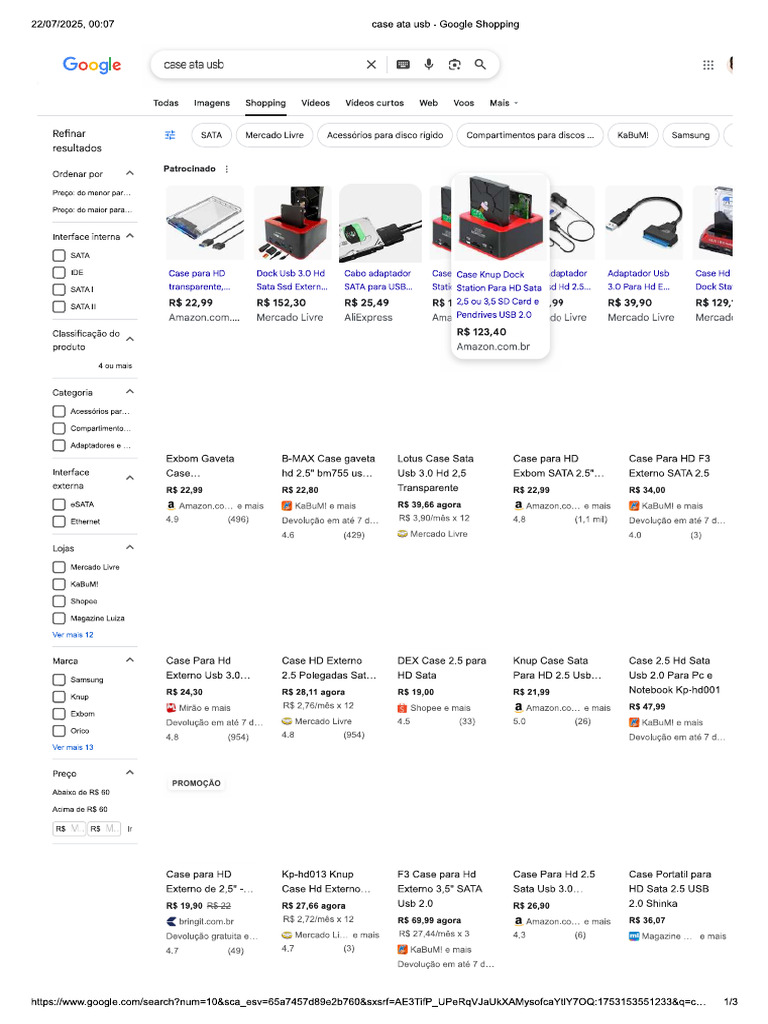Open the three-dot menu next to Patrocinado
Viewport: 768px width, 1024px height.
227,168
